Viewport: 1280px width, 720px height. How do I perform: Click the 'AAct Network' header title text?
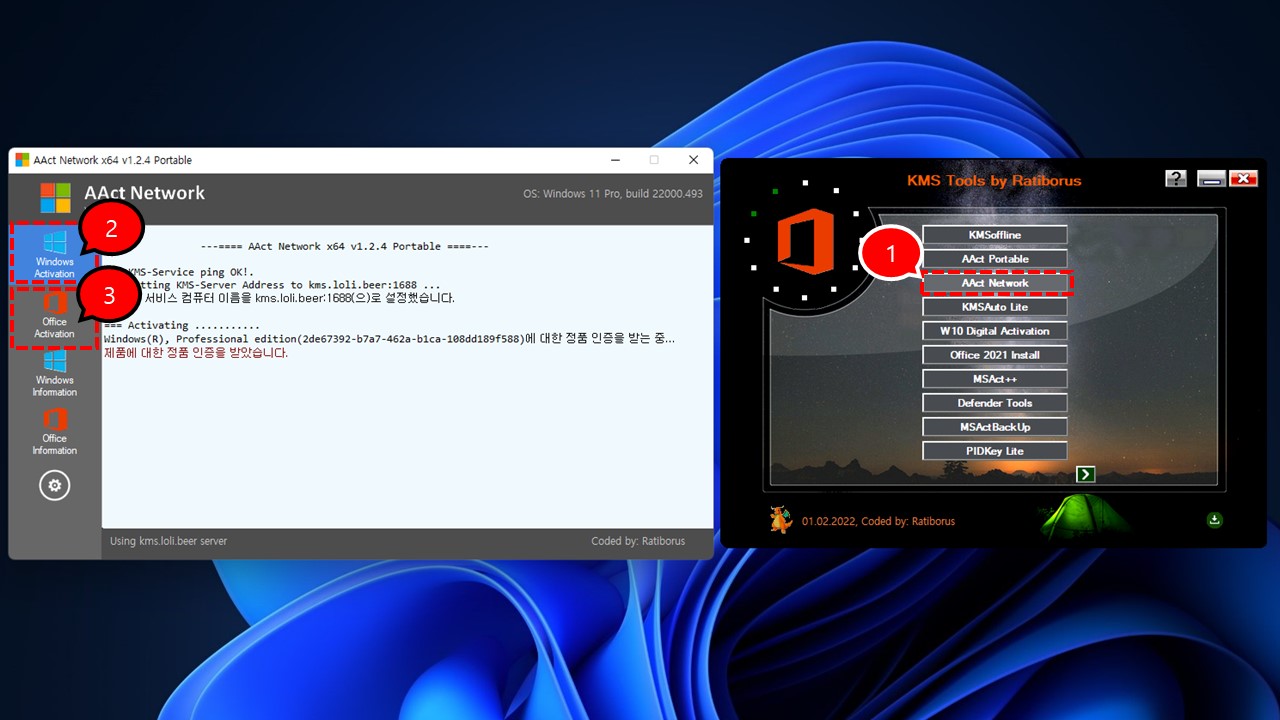(x=144, y=193)
